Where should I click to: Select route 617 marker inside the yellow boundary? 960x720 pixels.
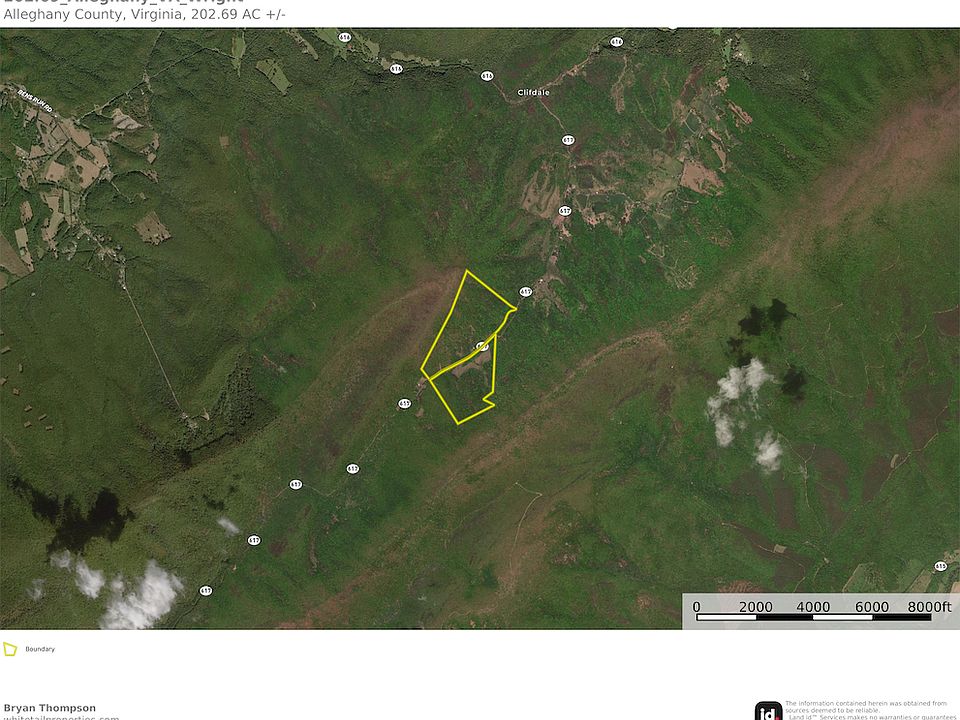point(482,346)
